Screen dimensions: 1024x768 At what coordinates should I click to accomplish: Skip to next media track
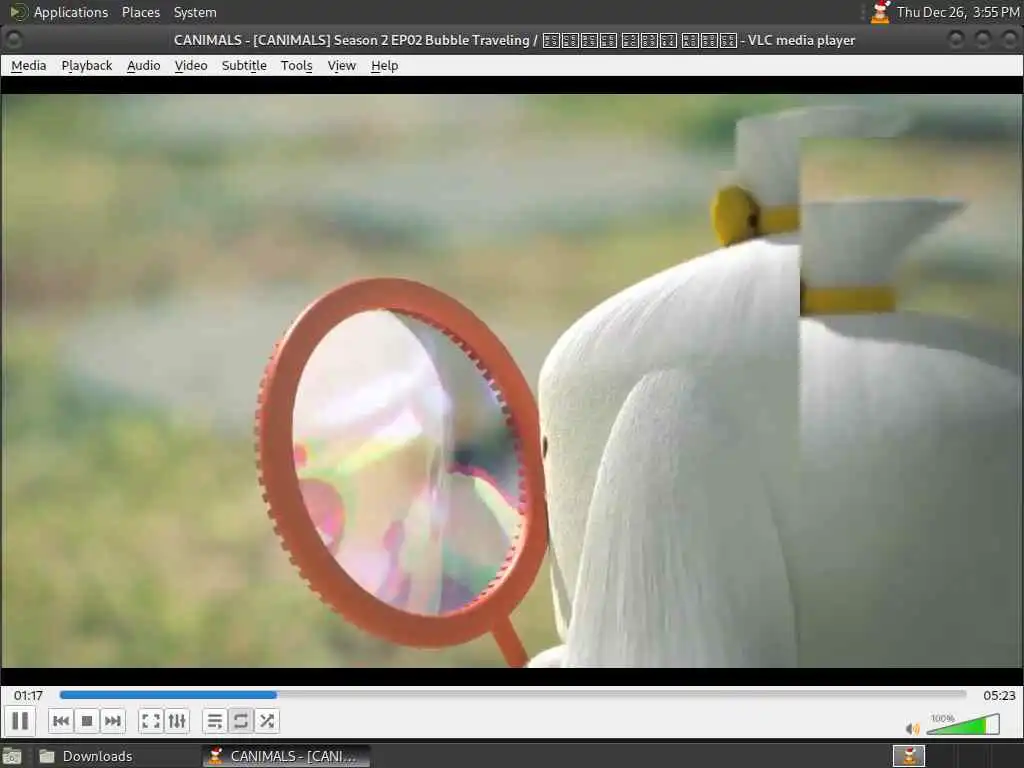(112, 721)
